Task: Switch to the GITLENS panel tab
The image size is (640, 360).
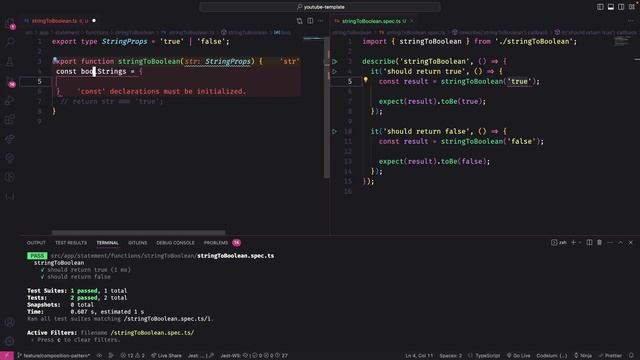Action: click(x=138, y=243)
